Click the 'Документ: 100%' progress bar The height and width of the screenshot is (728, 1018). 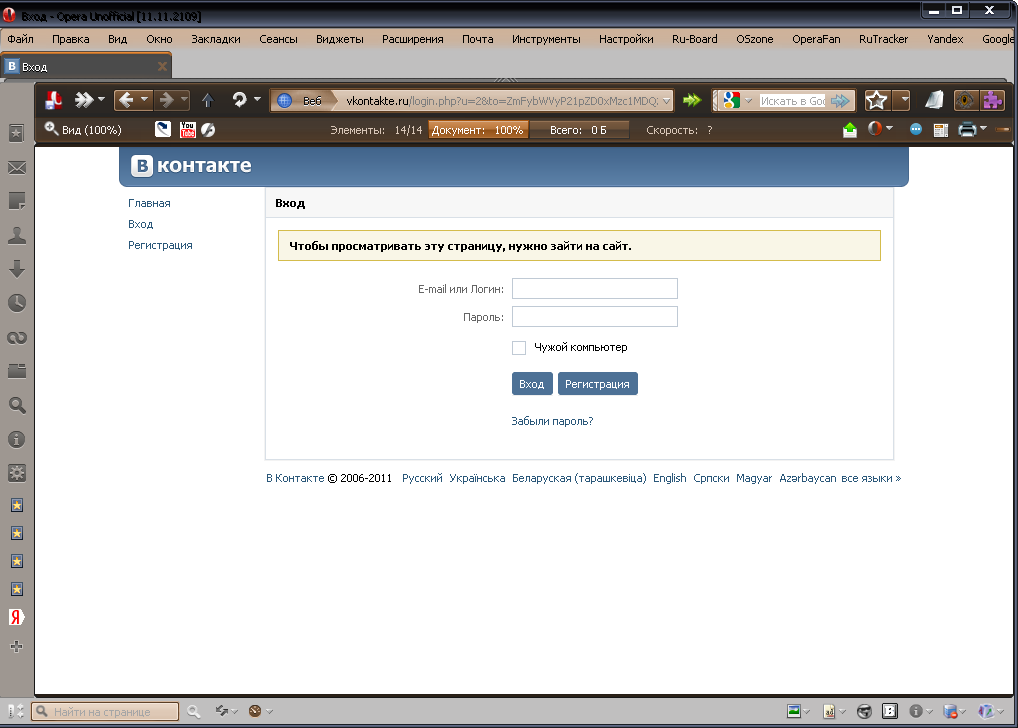[x=478, y=130]
